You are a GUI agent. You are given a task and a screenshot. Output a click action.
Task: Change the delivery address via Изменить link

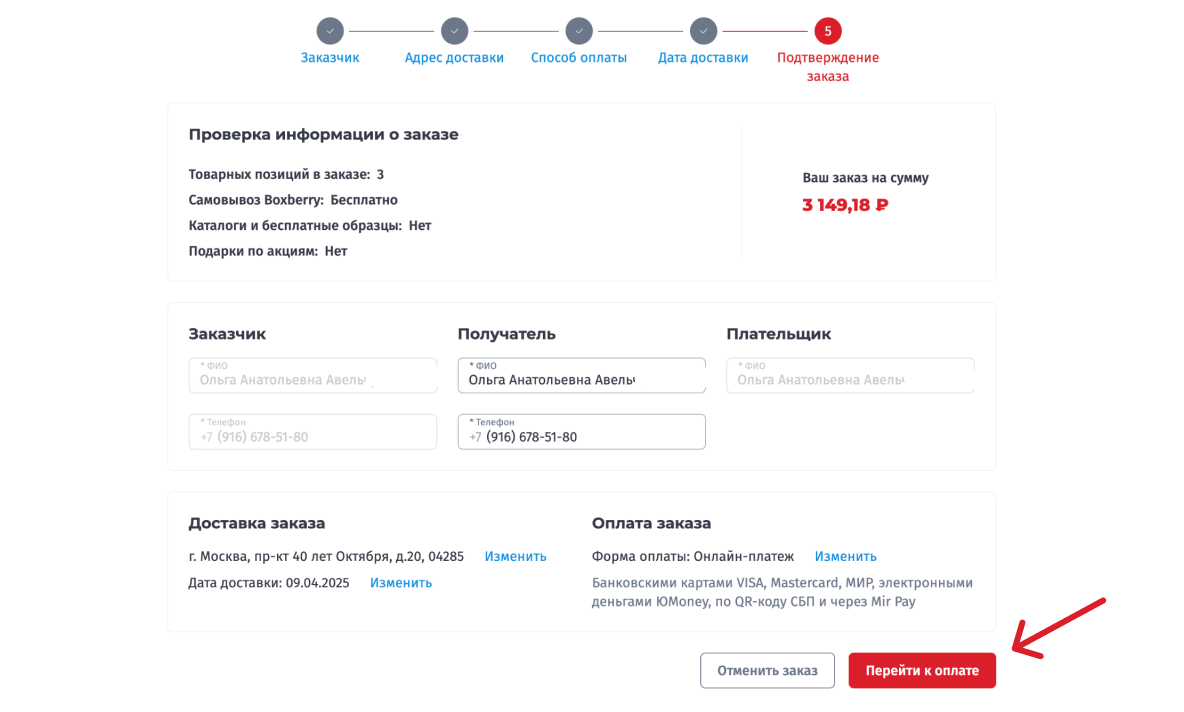point(515,557)
